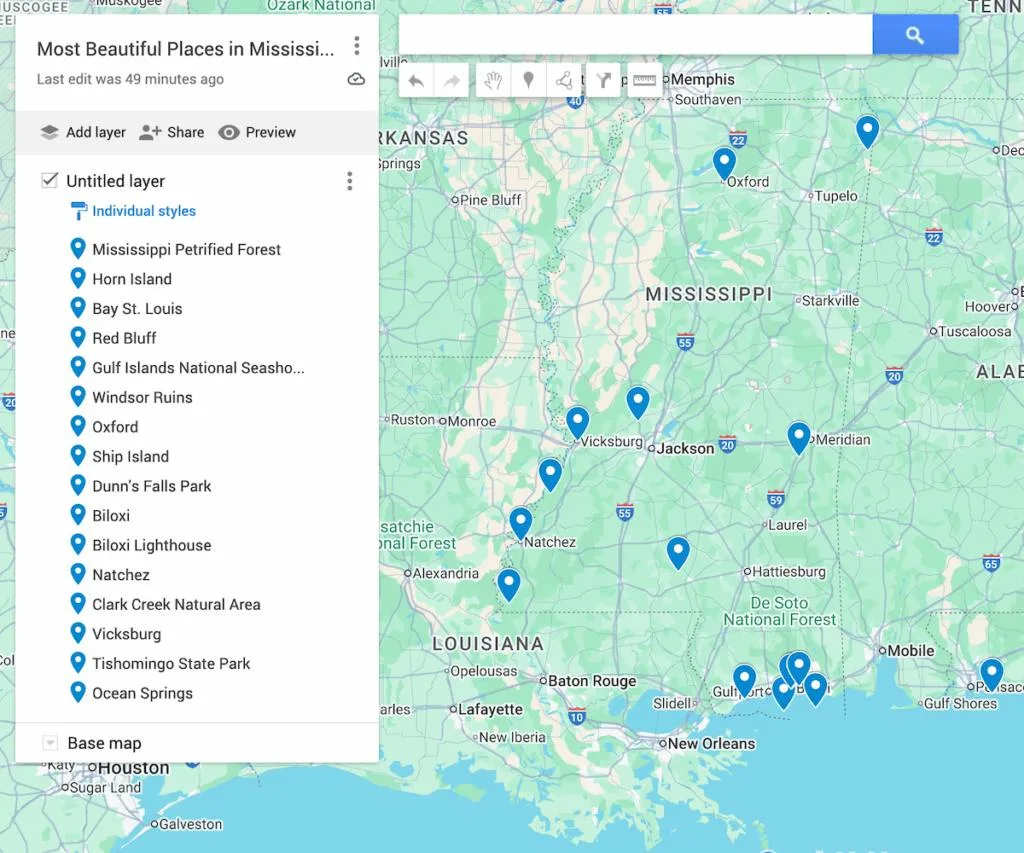Select Windsor Ruins in the list
The image size is (1024, 853).
point(142,397)
